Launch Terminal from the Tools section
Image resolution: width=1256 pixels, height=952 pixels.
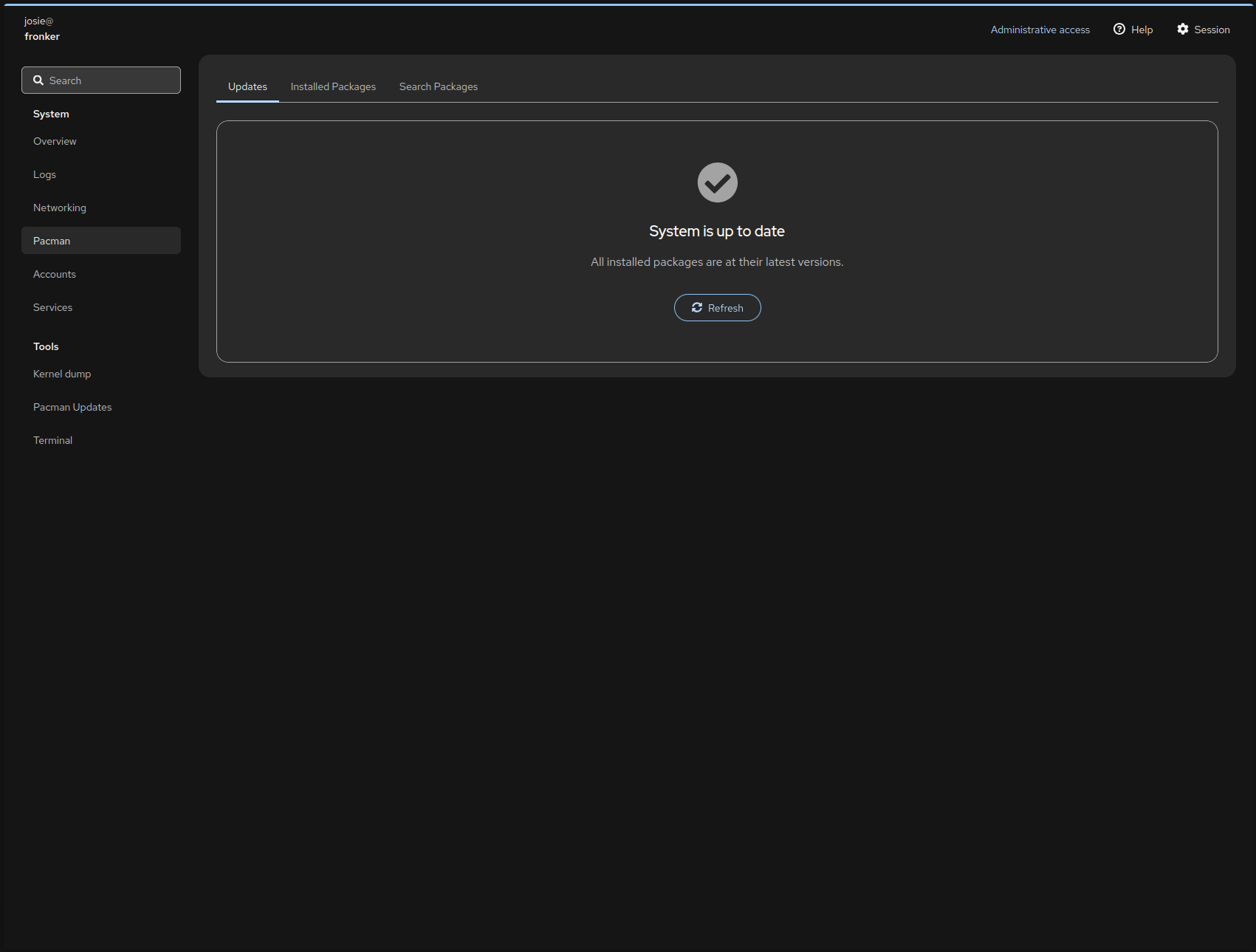[52, 440]
